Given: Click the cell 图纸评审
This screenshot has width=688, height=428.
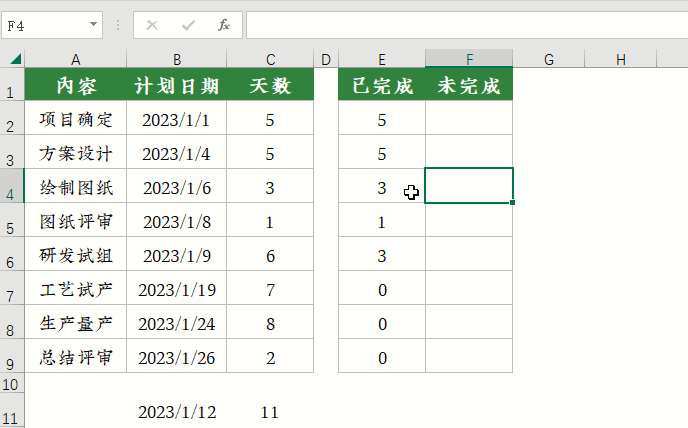Looking at the screenshot, I should click(x=75, y=220).
